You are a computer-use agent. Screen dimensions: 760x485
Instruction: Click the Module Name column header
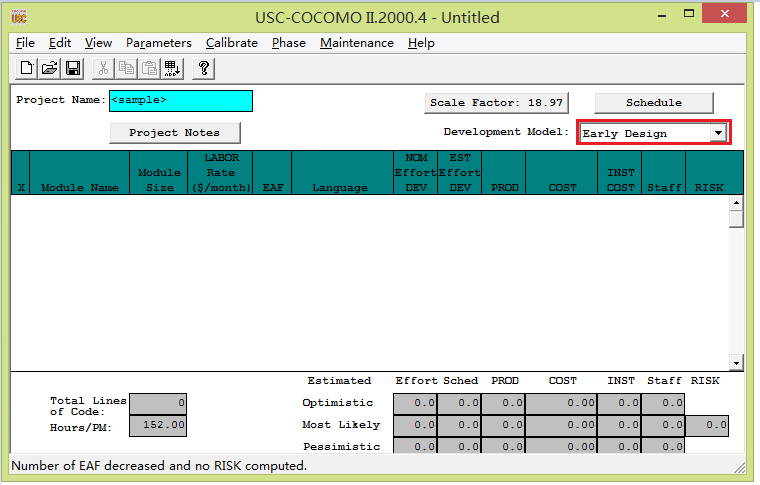(79, 173)
